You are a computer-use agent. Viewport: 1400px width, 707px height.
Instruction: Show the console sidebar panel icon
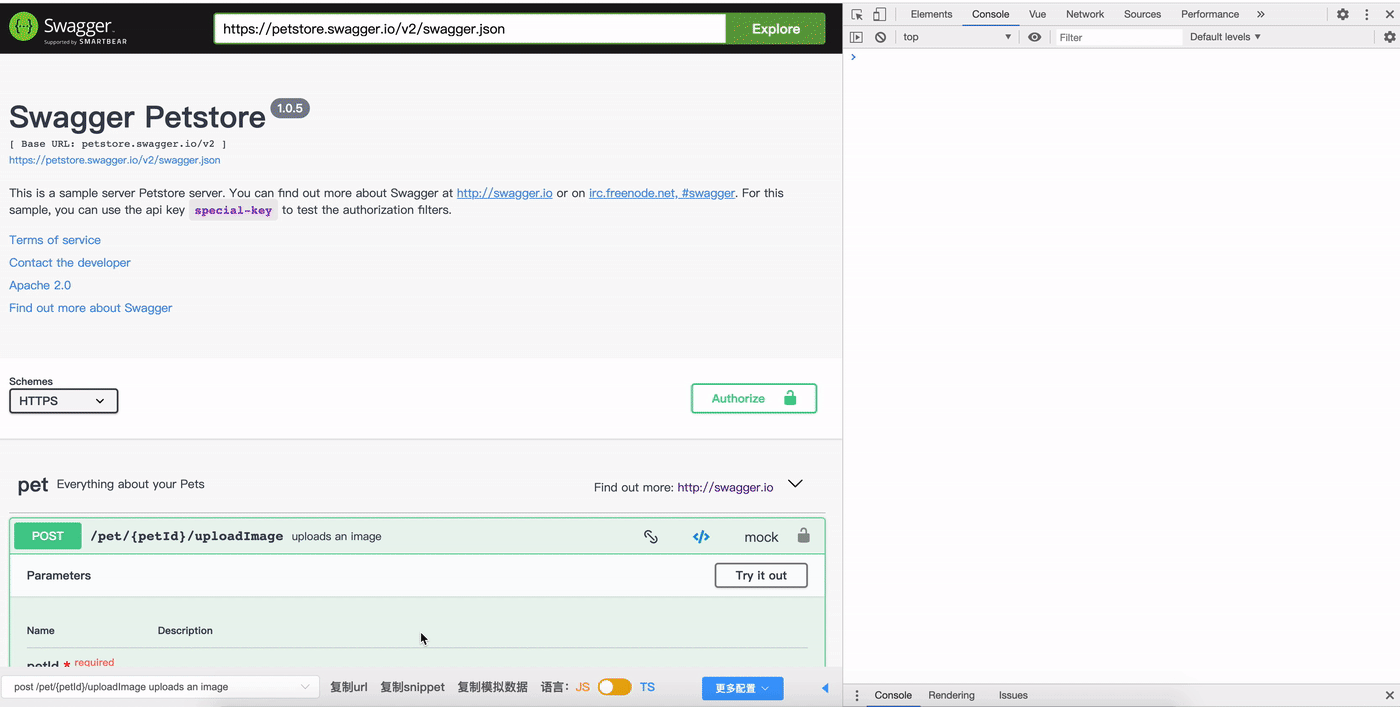pos(856,37)
